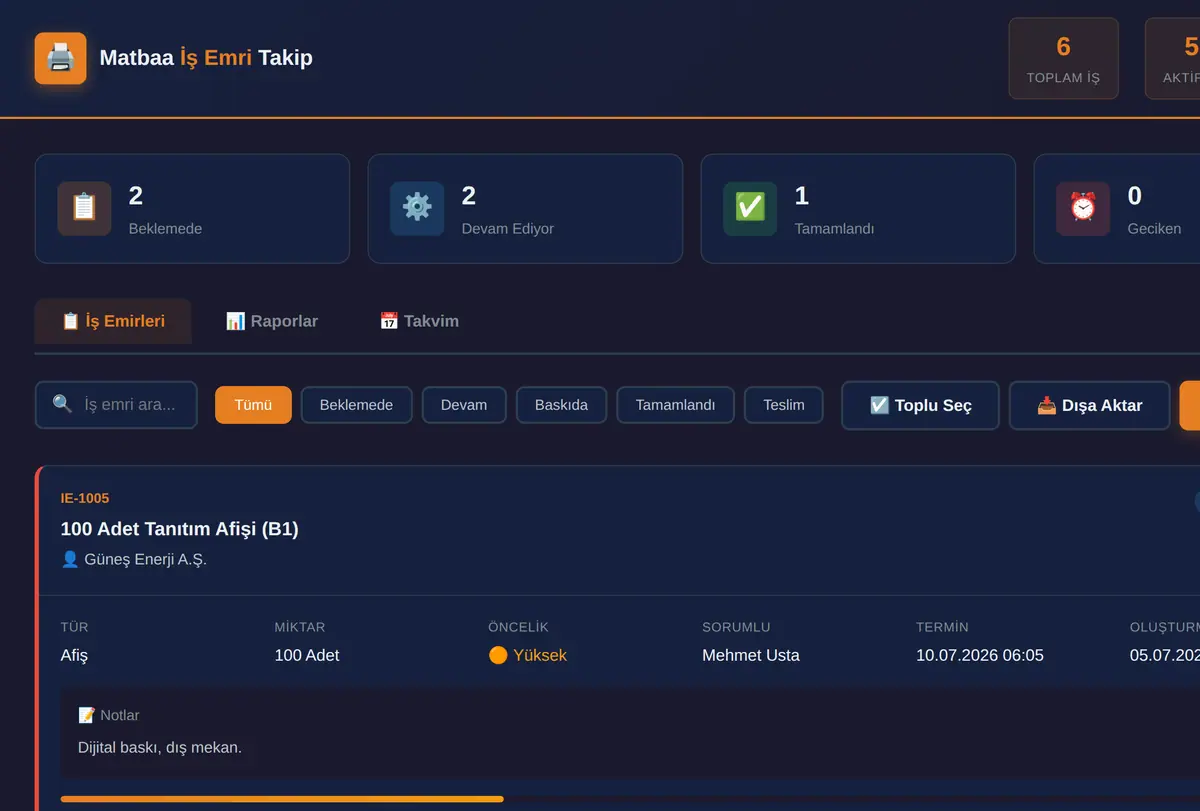Image resolution: width=1200 pixels, height=811 pixels.
Task: Click the Toplam İş counter box
Action: pos(1063,58)
